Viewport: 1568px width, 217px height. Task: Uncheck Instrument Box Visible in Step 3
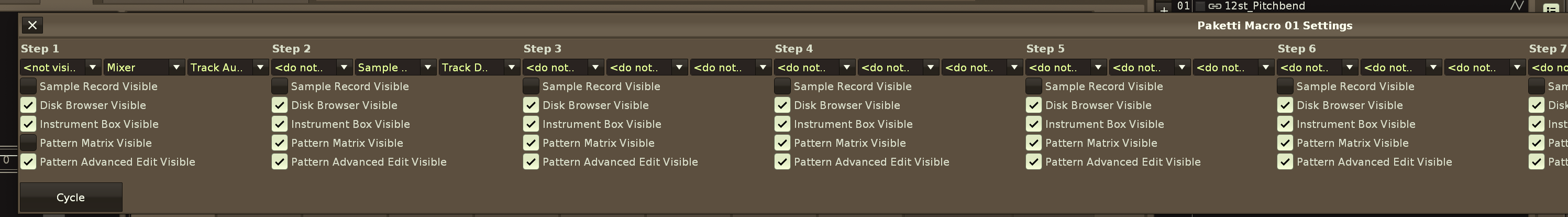pyautogui.click(x=532, y=124)
